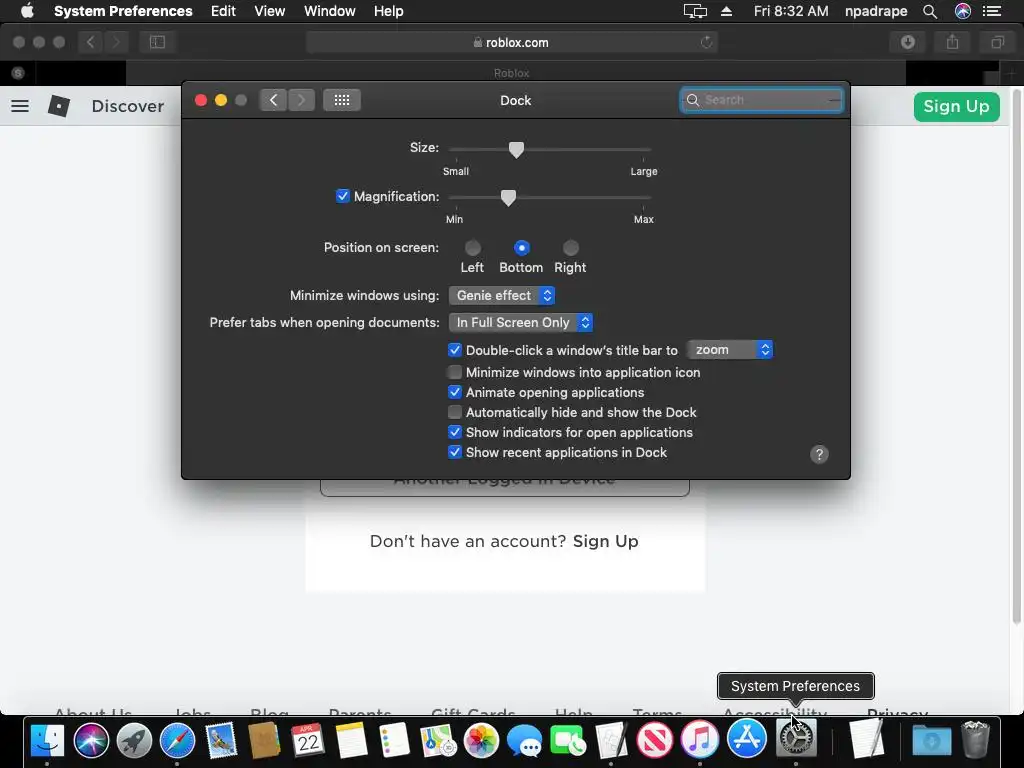Open Messages speech bubble icon in Dock

click(524, 741)
